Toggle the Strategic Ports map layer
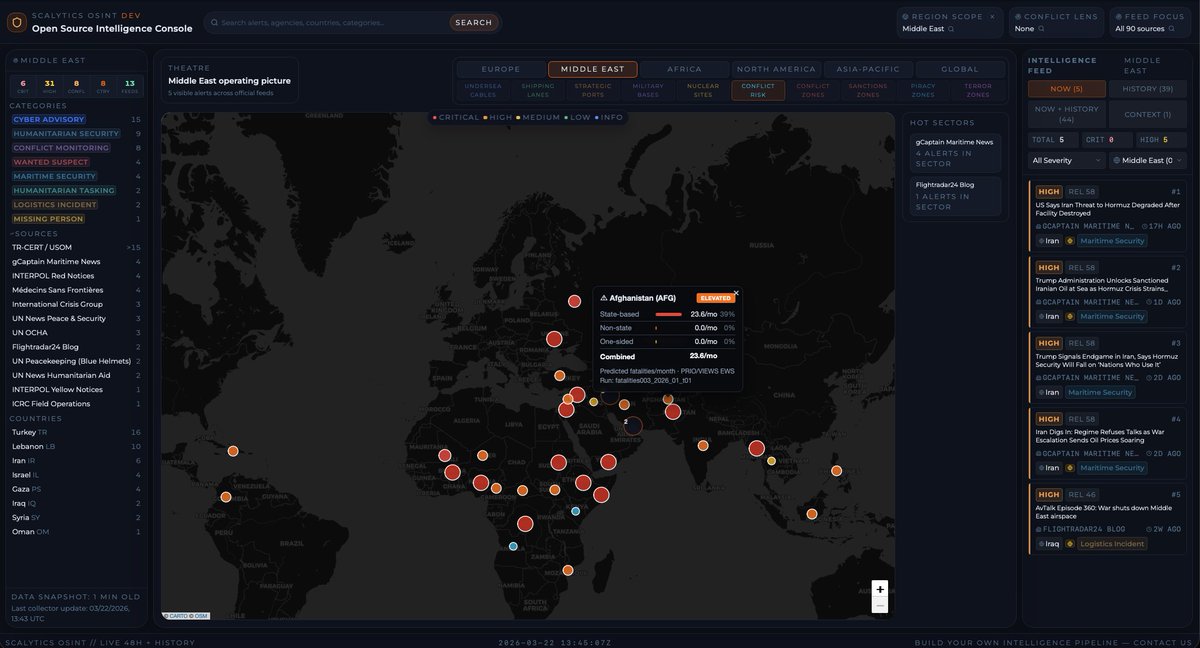Screen dimensions: 1200x648 point(592,90)
